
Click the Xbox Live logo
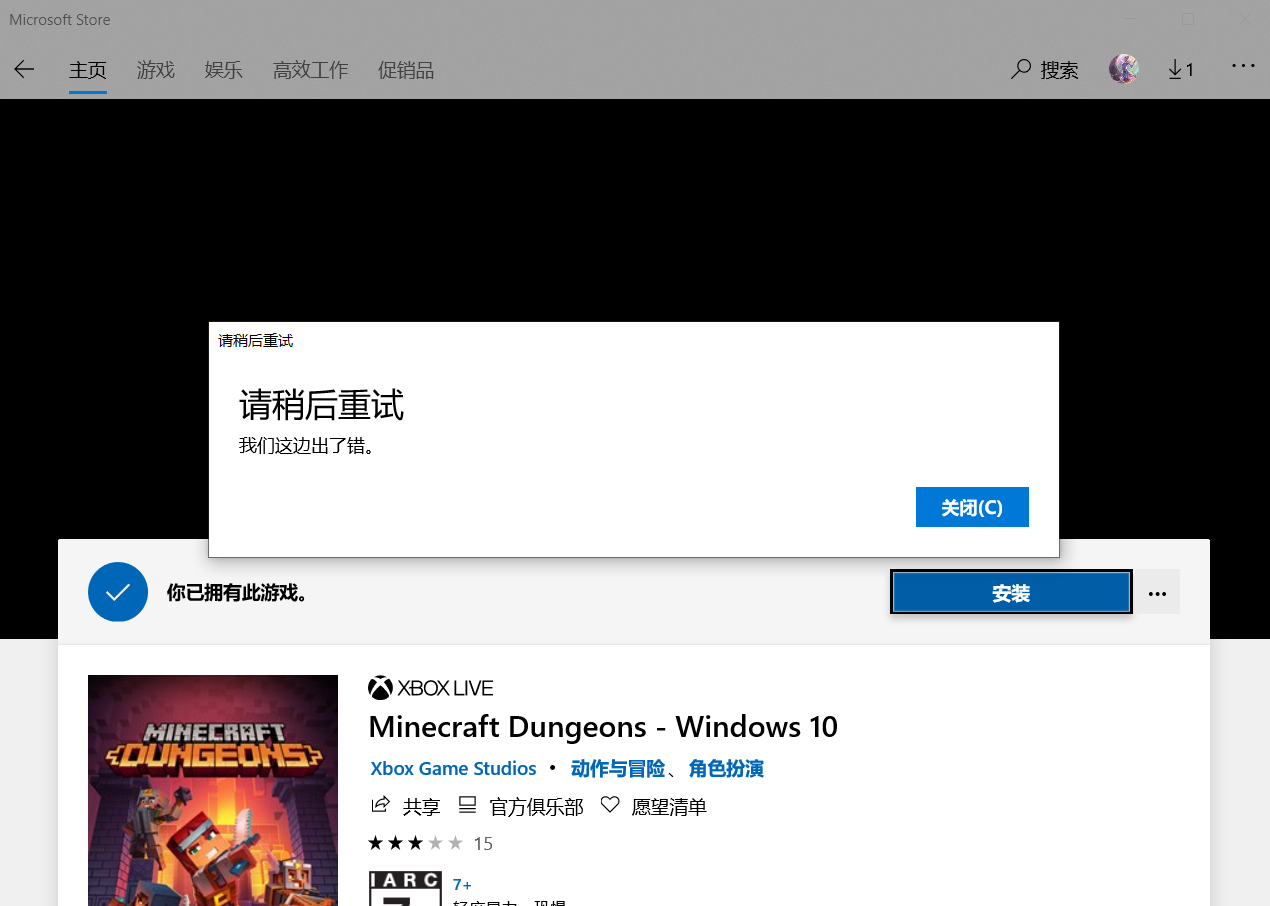pyautogui.click(x=431, y=688)
